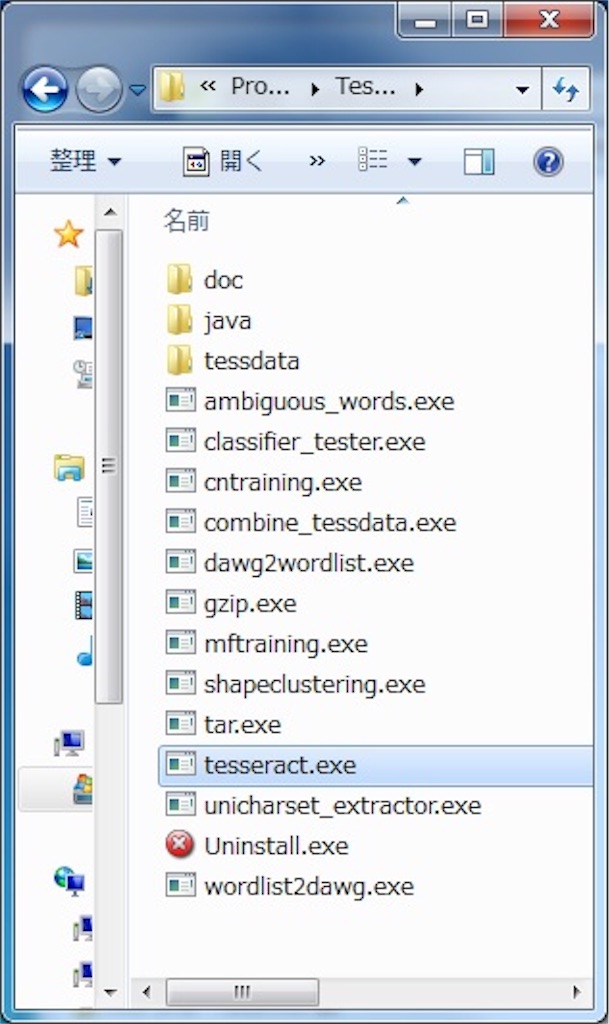The width and height of the screenshot is (609, 1024).
Task: Open the Pictures library icon in sidebar
Action: click(83, 560)
